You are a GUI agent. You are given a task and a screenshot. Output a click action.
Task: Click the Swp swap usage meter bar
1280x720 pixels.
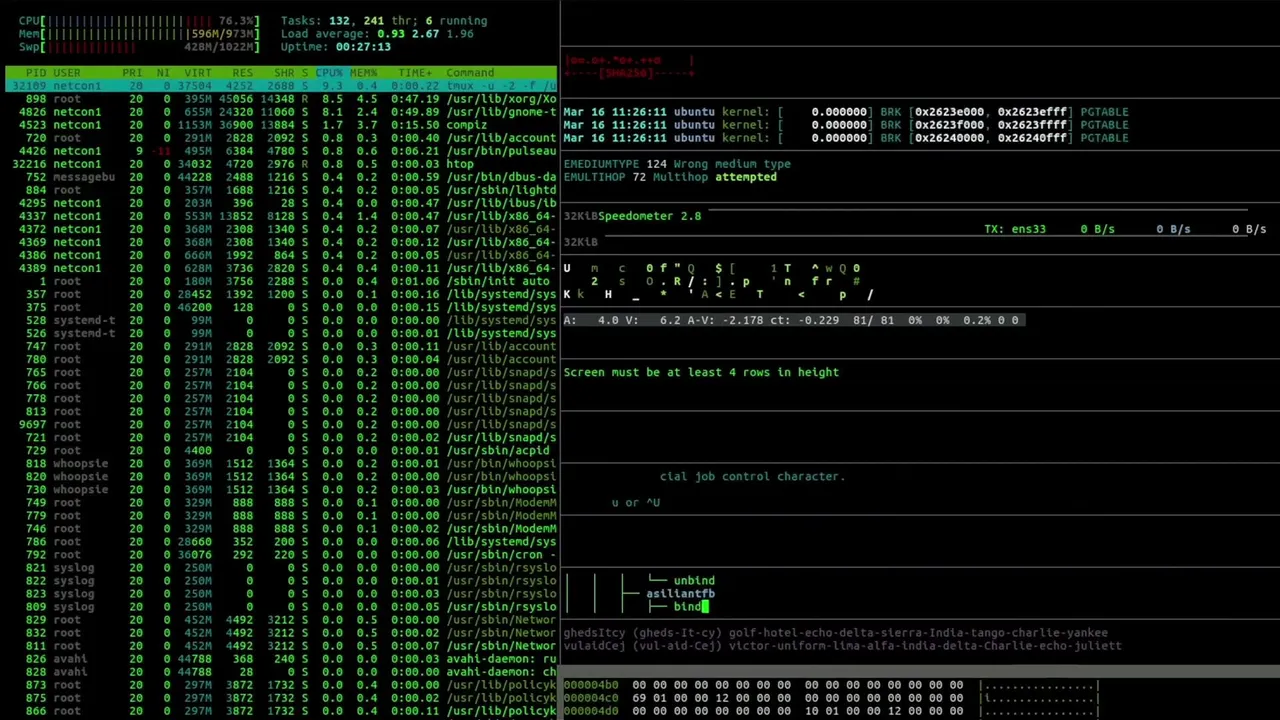[139, 47]
